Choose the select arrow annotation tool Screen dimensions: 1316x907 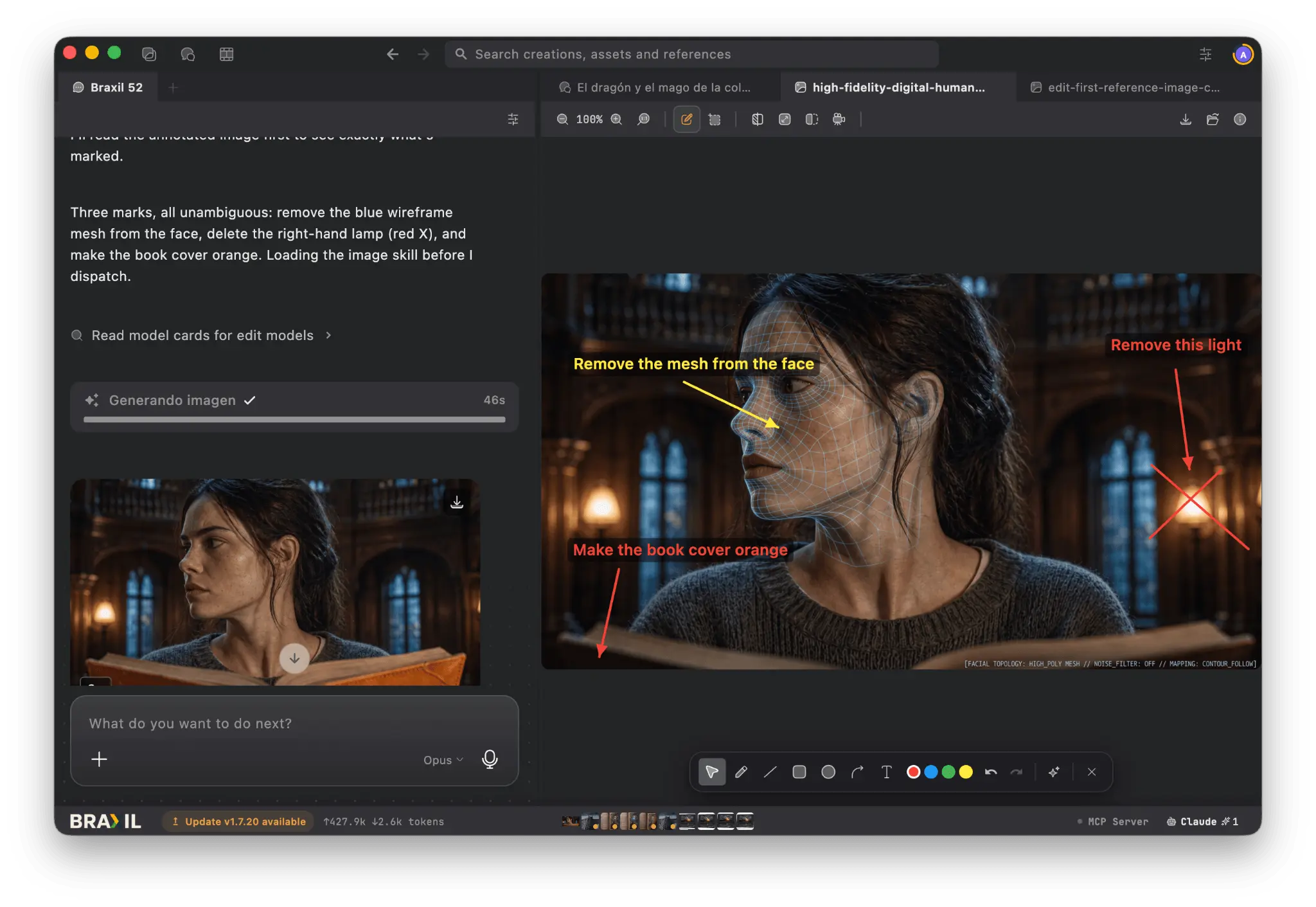point(712,772)
